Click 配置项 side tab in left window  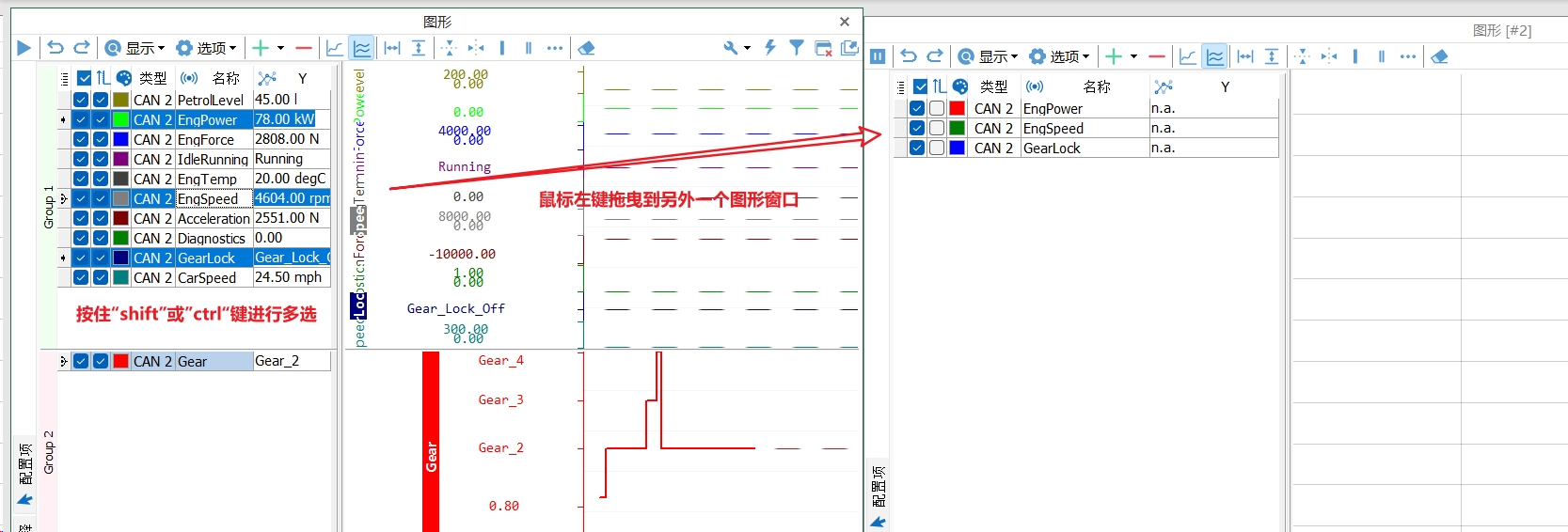point(25,464)
